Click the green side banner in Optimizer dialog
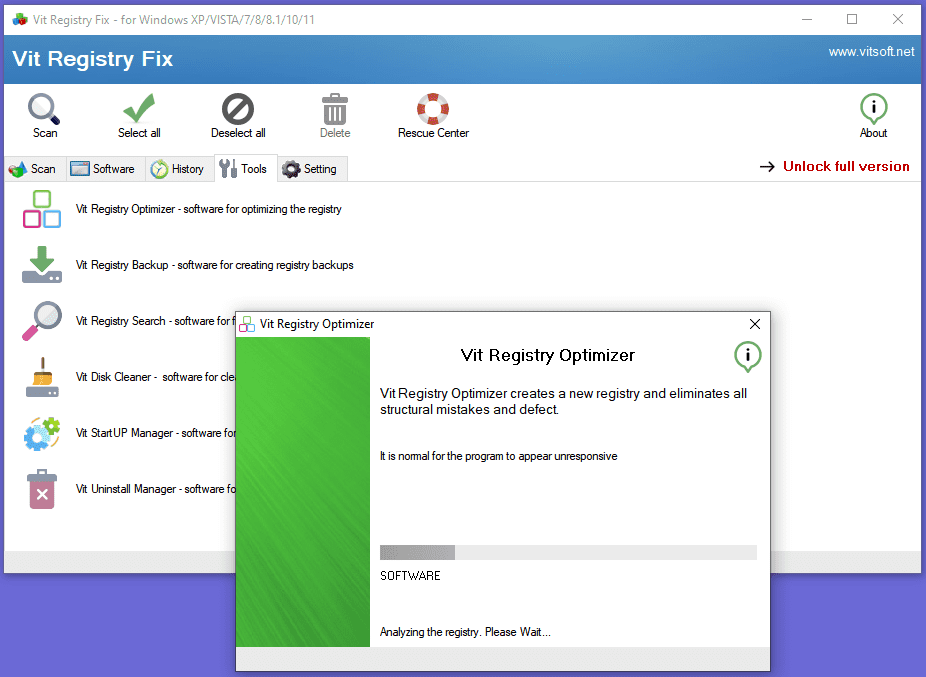Image resolution: width=926 pixels, height=677 pixels. pyautogui.click(x=303, y=492)
